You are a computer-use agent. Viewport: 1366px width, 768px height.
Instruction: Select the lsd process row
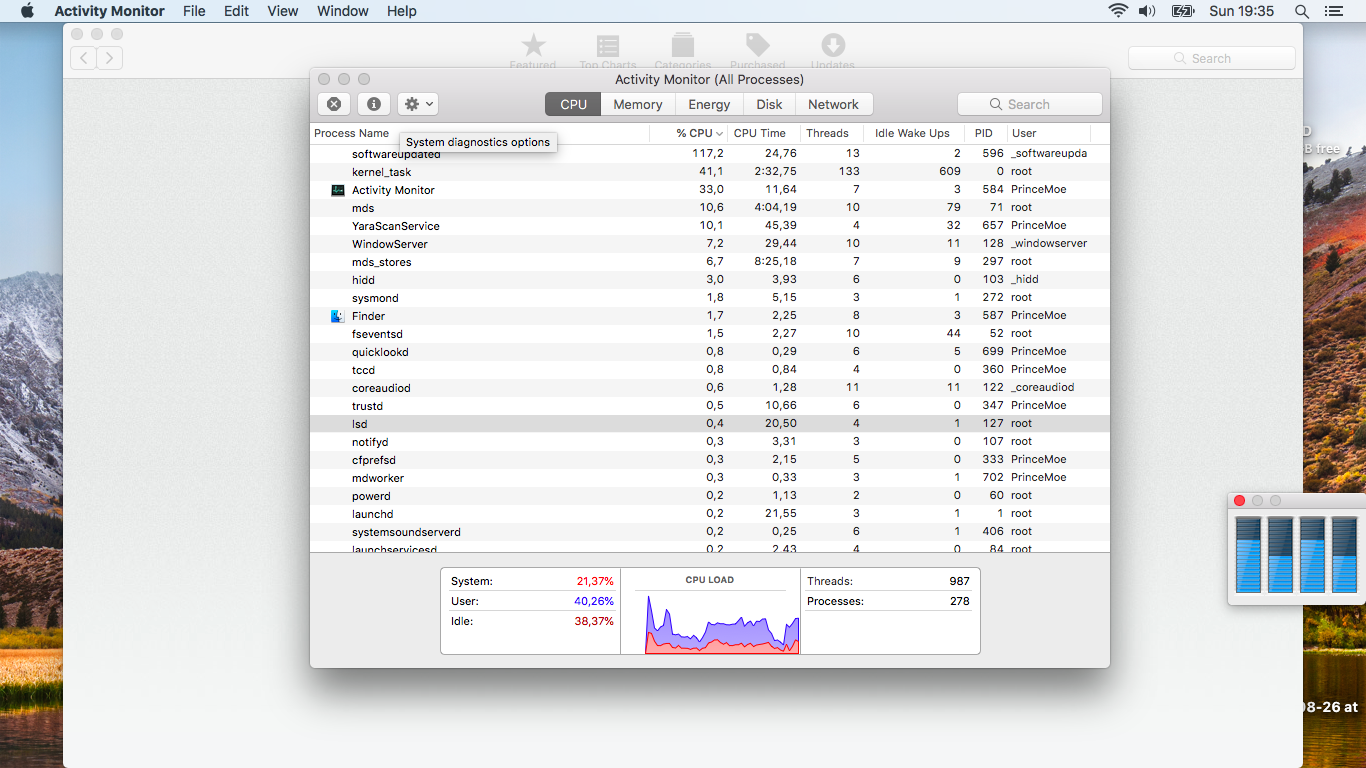[710, 424]
